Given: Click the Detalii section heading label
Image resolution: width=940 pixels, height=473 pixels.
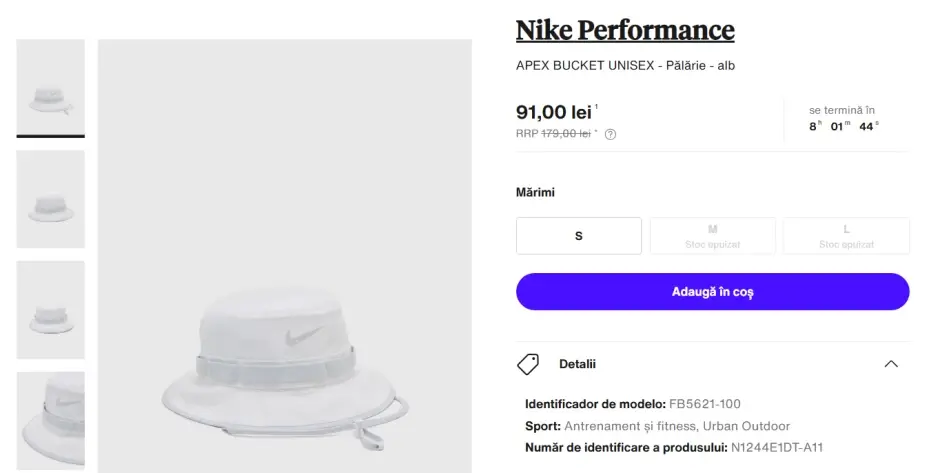Looking at the screenshot, I should pos(577,364).
